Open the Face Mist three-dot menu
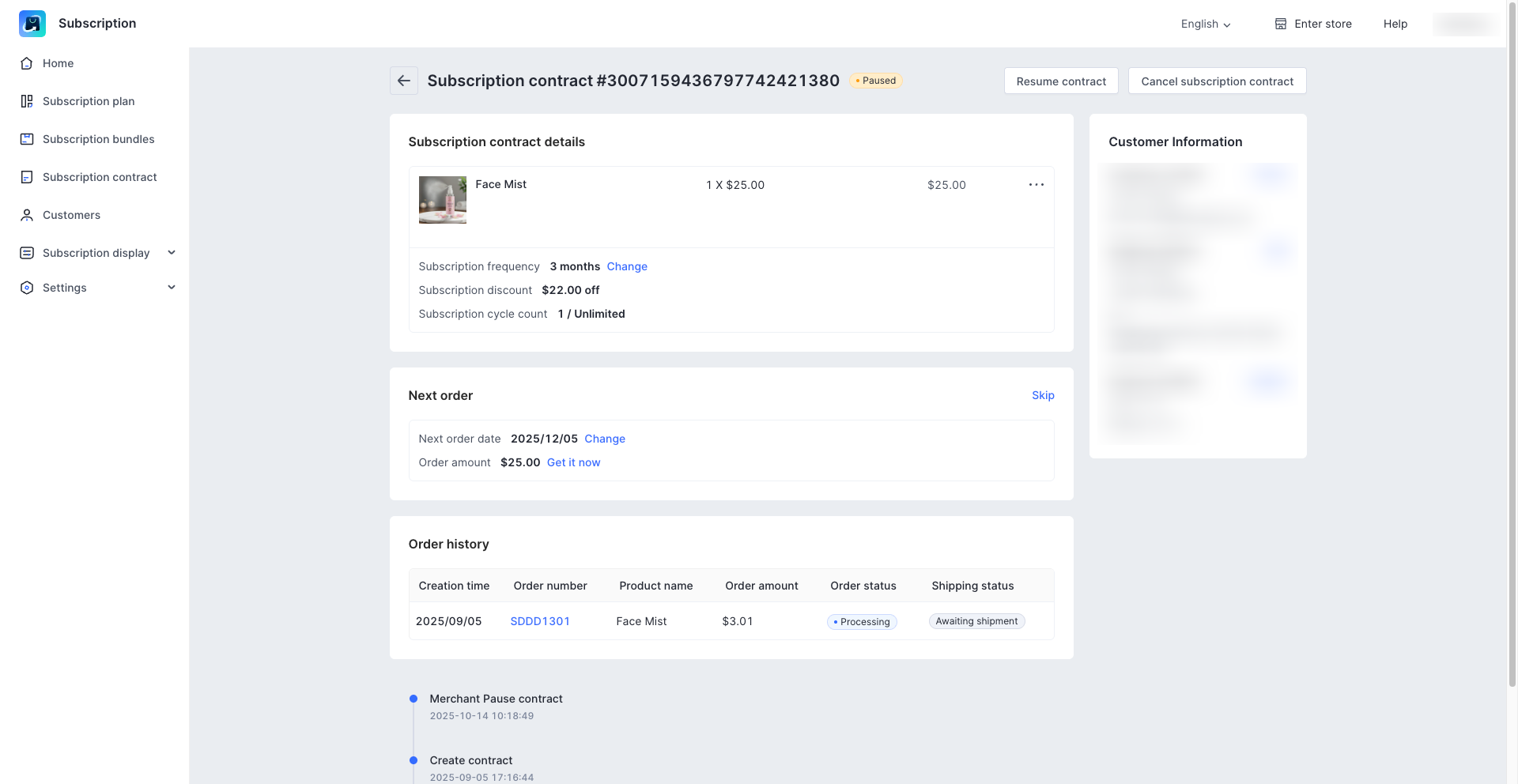The width and height of the screenshot is (1518, 784). click(x=1036, y=185)
